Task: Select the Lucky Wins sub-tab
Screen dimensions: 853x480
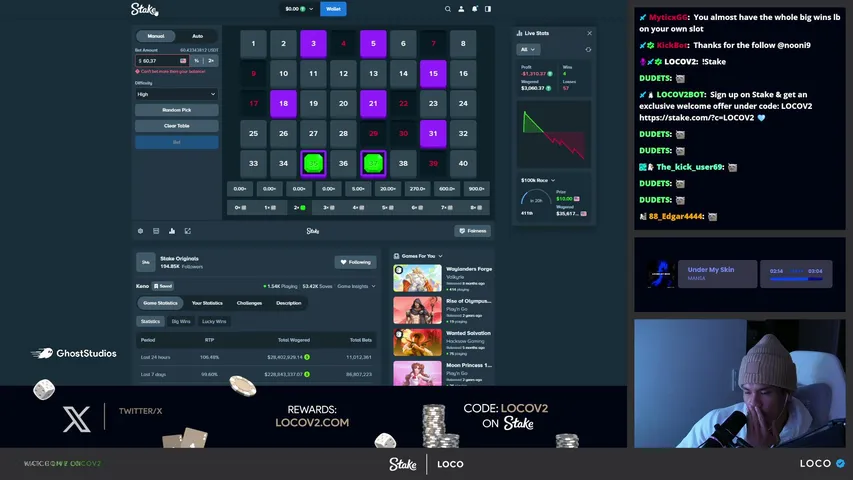Action: [214, 322]
